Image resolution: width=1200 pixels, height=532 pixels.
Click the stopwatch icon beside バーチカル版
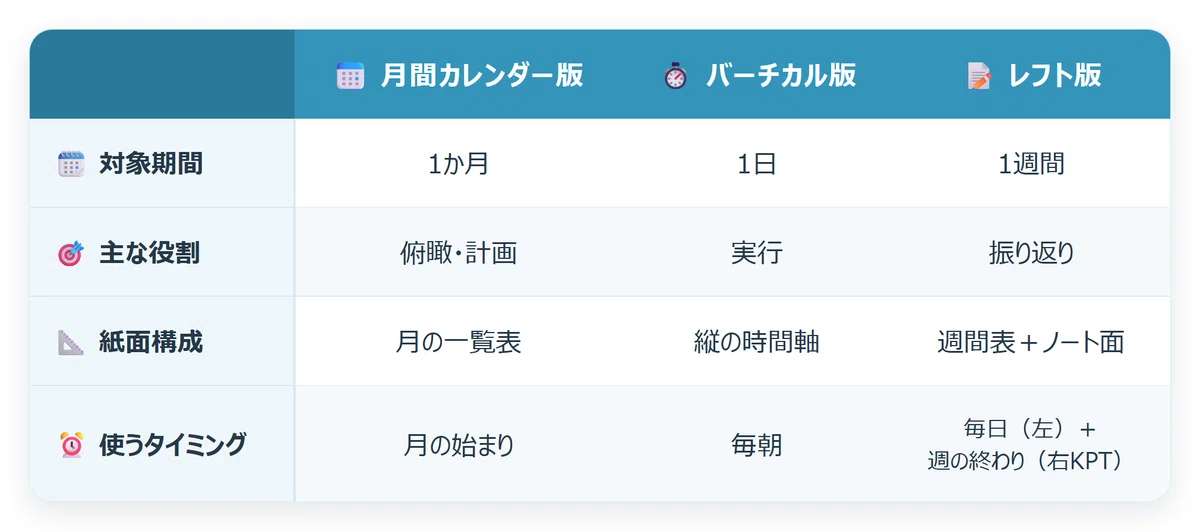[676, 76]
